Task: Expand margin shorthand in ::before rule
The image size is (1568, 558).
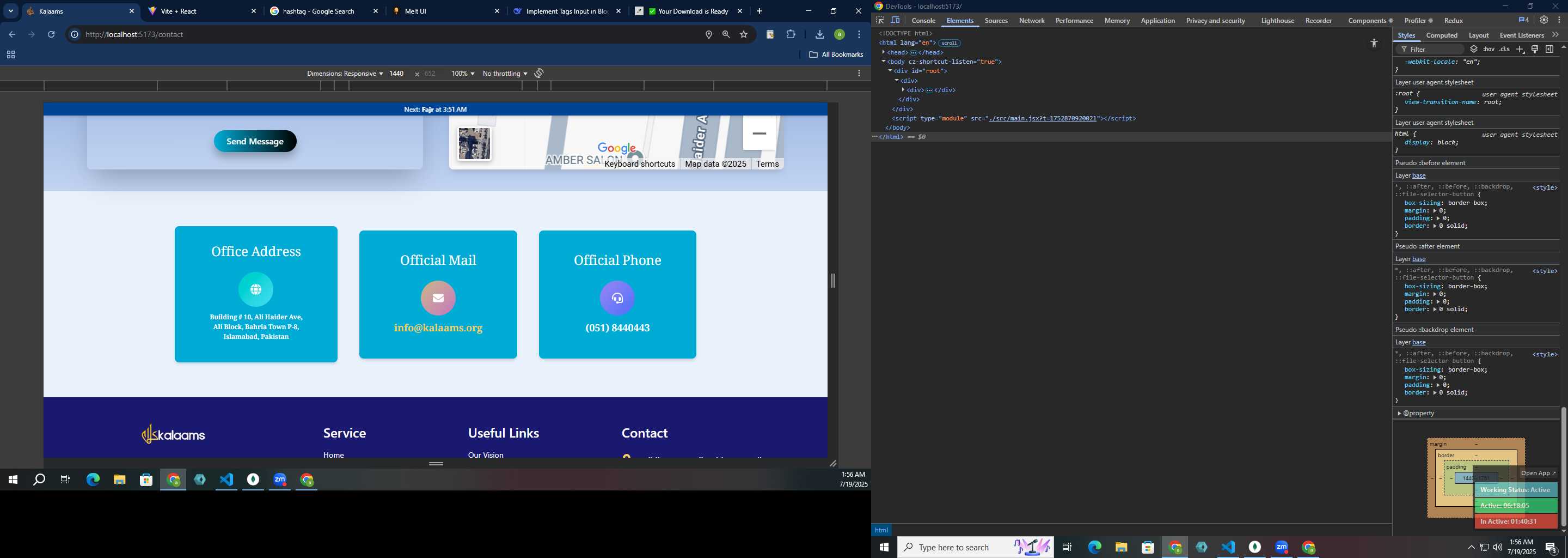Action: (x=1435, y=211)
